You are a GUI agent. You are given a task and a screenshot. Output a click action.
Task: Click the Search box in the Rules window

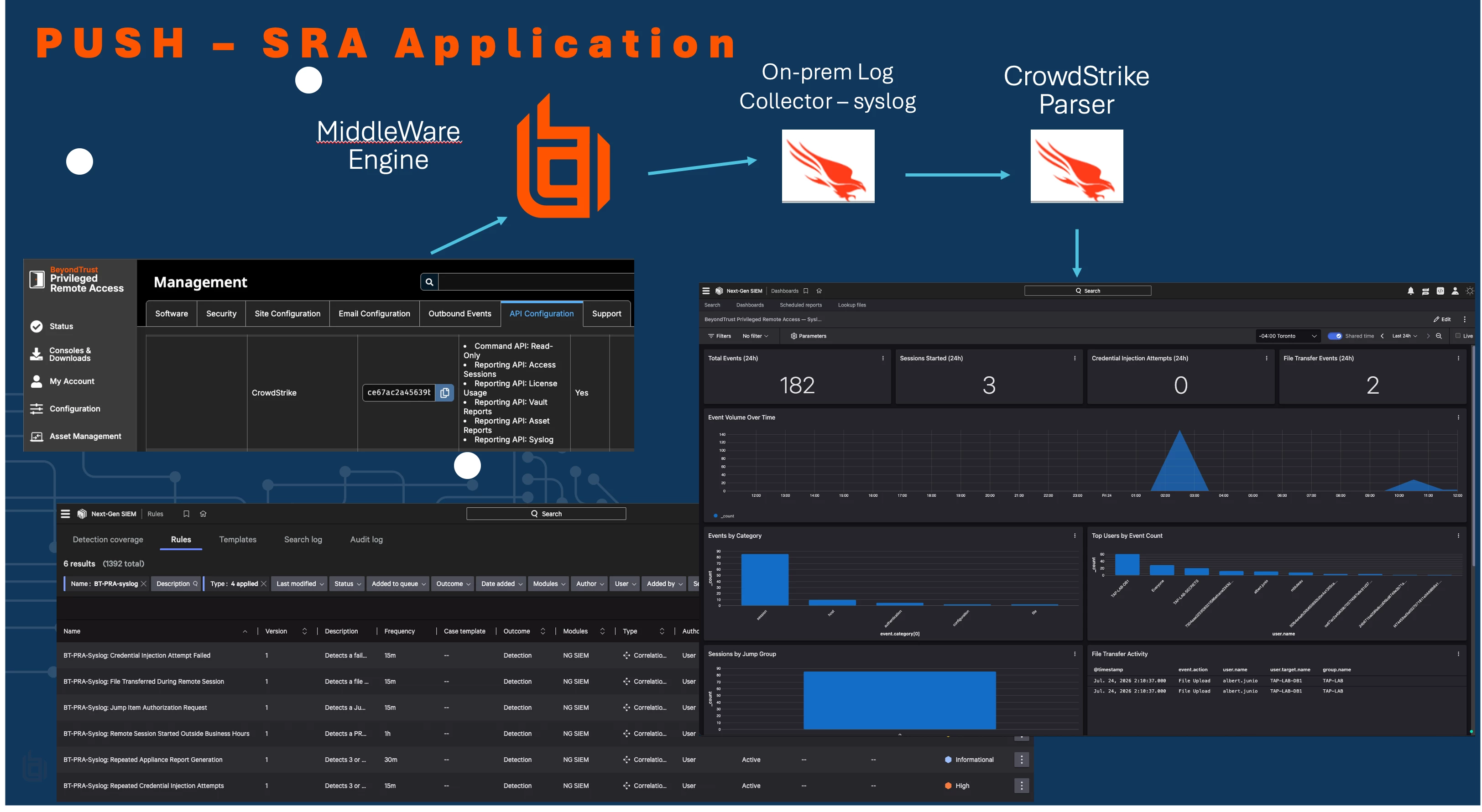pyautogui.click(x=546, y=514)
